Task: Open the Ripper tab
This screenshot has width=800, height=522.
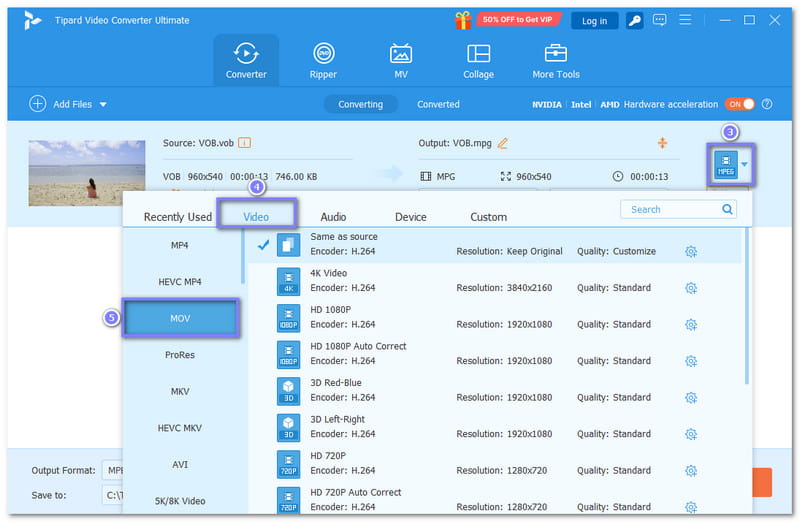Action: (x=323, y=60)
